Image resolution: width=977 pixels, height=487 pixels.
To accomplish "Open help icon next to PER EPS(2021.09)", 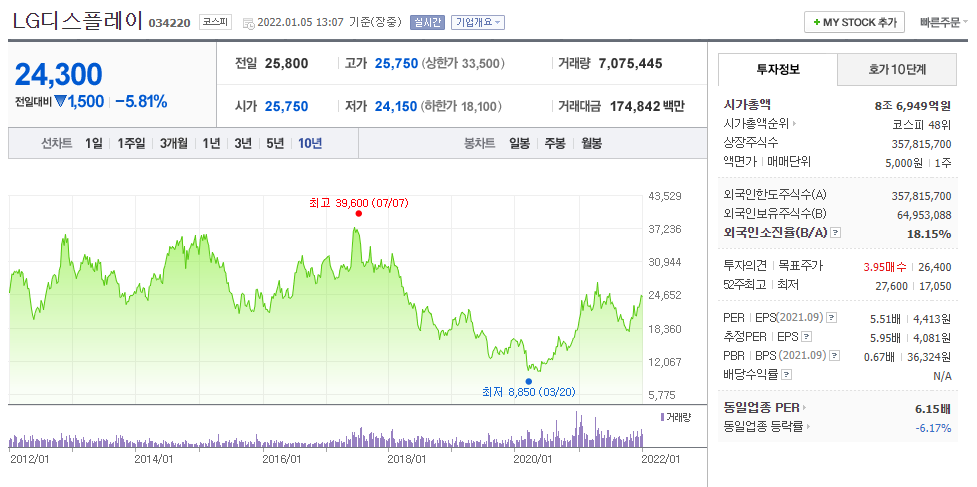I will [831, 318].
